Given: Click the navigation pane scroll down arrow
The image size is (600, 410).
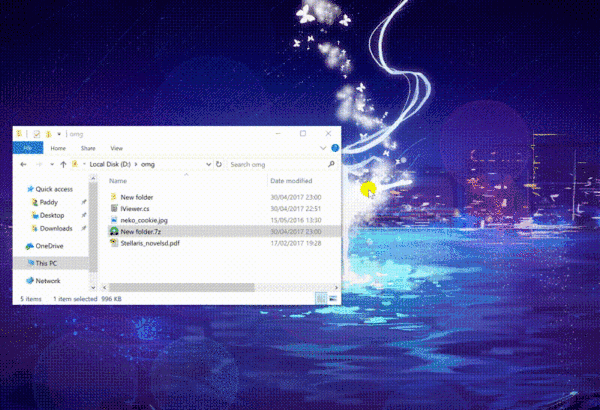Looking at the screenshot, I should (x=93, y=287).
